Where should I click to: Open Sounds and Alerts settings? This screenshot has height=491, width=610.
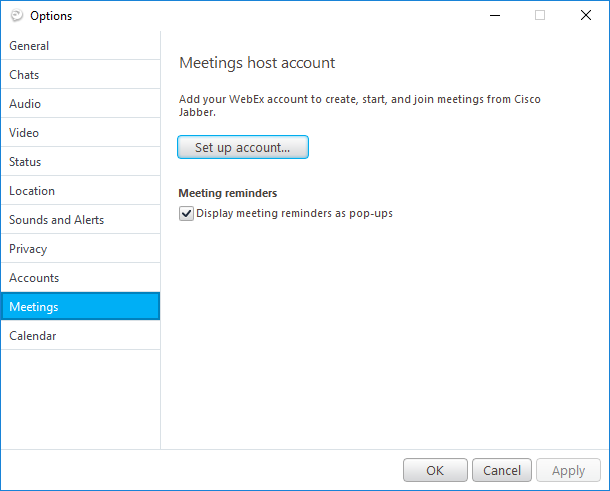coord(81,219)
